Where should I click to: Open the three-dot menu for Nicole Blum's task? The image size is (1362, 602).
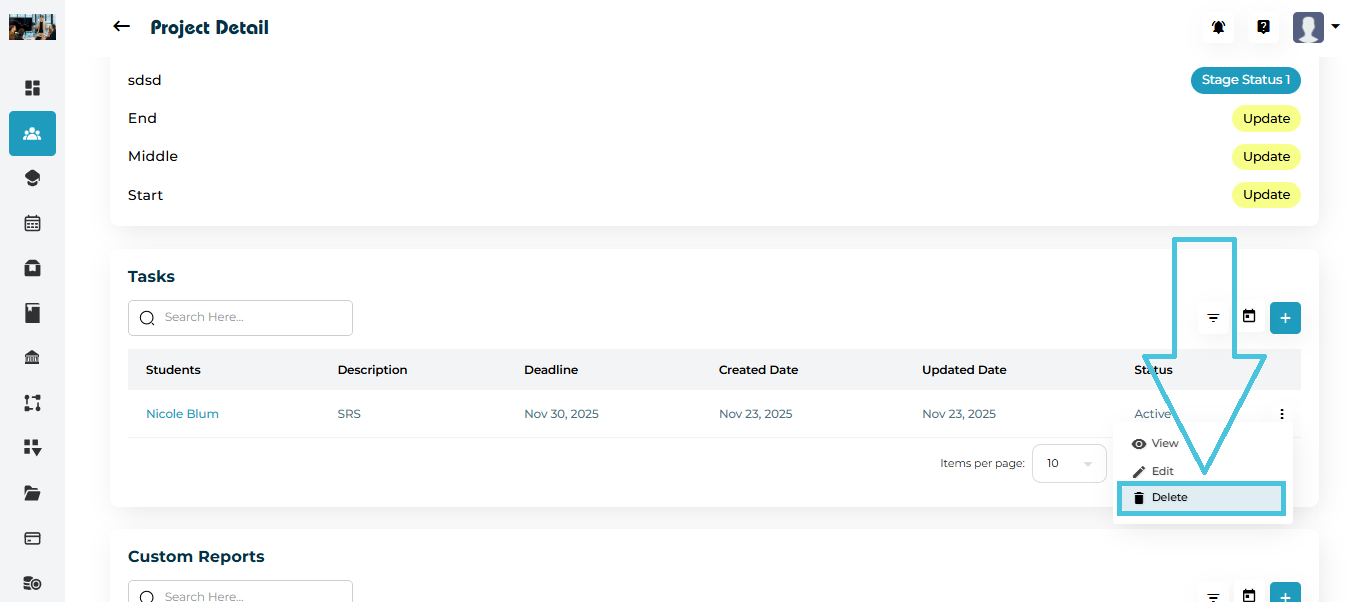coord(1281,414)
